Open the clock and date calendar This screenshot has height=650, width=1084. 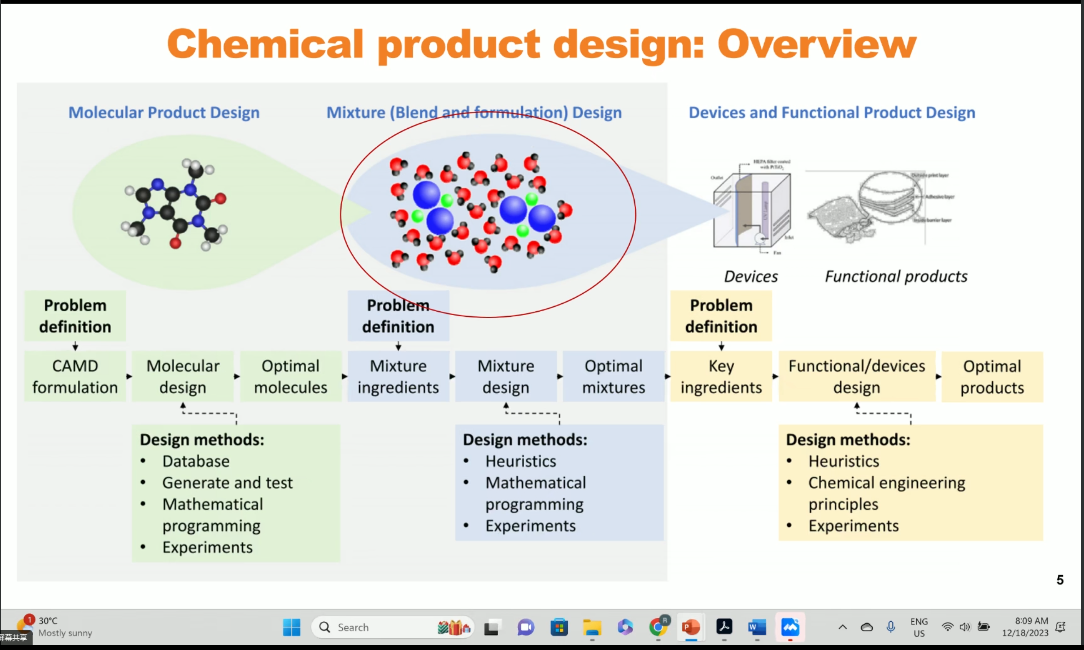click(x=1031, y=627)
